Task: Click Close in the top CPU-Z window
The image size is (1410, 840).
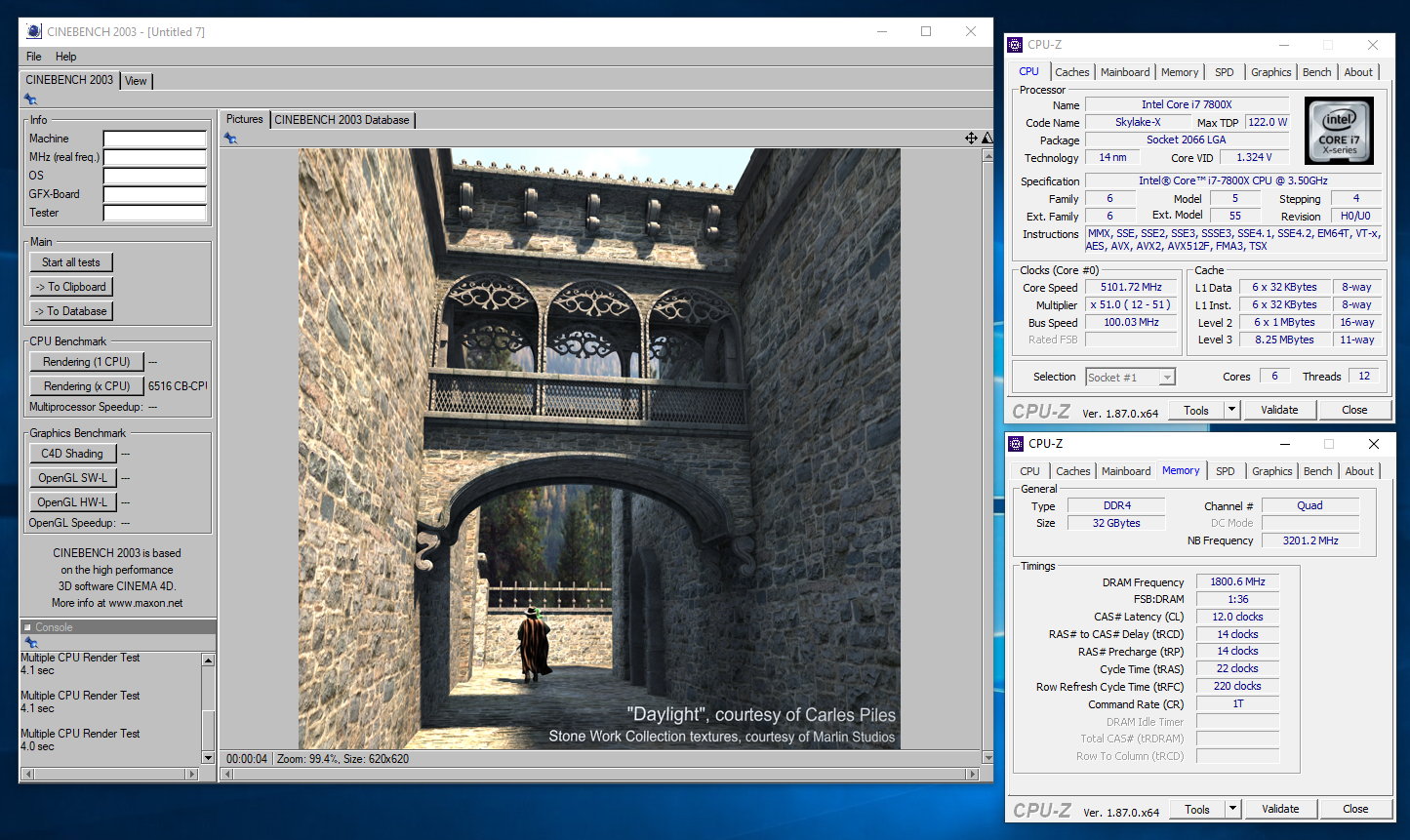Action: [1354, 410]
